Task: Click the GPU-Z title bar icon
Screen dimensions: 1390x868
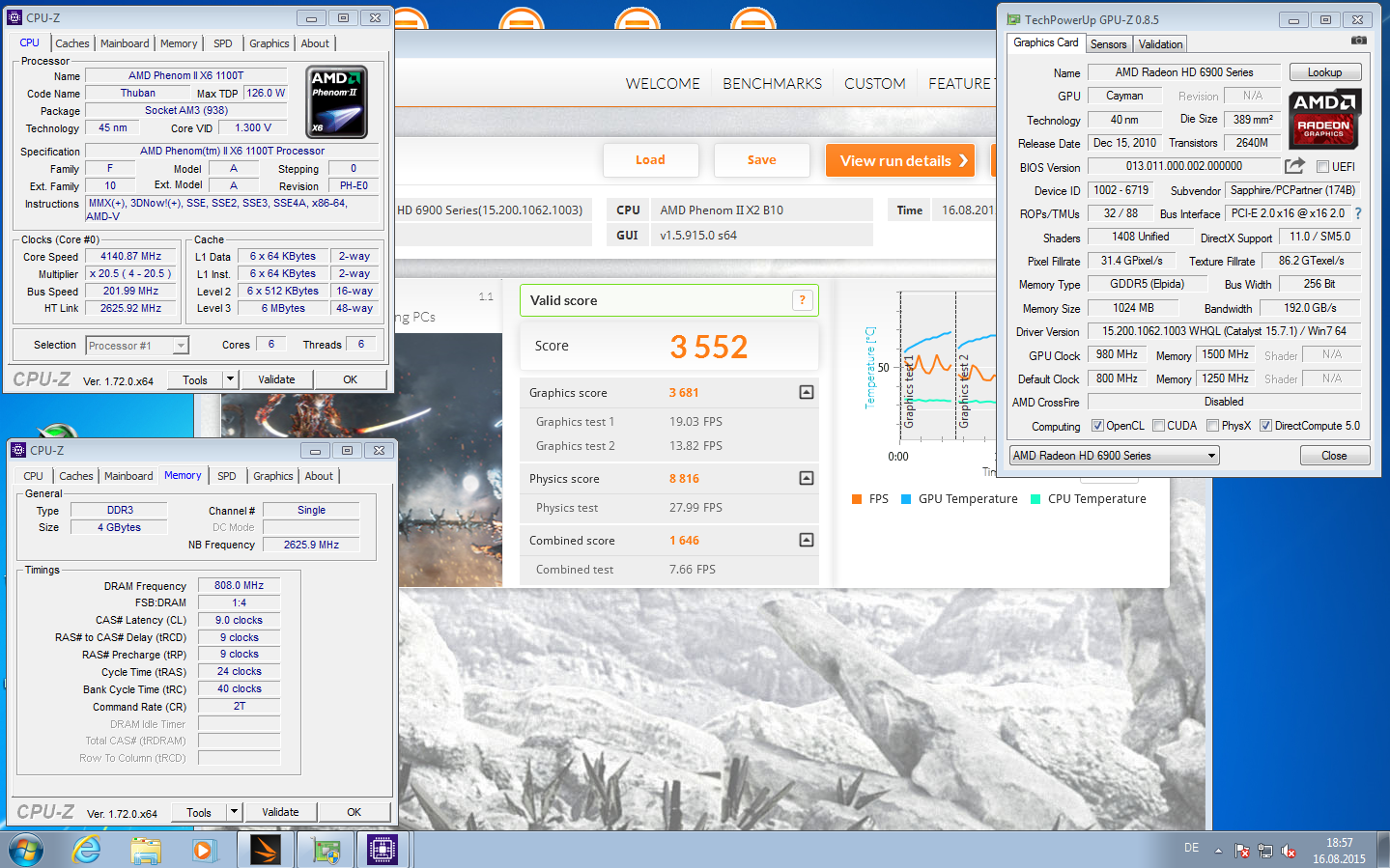Action: (x=1013, y=19)
